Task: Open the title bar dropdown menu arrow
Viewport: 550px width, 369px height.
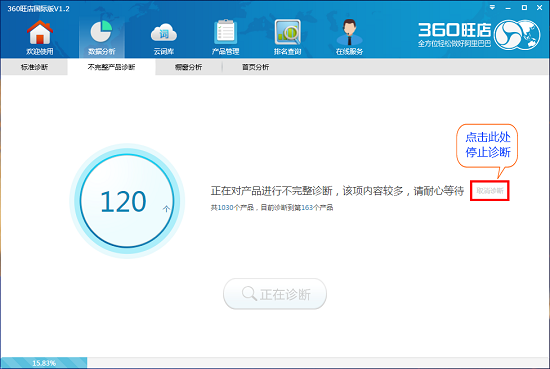Action: pyautogui.click(x=492, y=7)
